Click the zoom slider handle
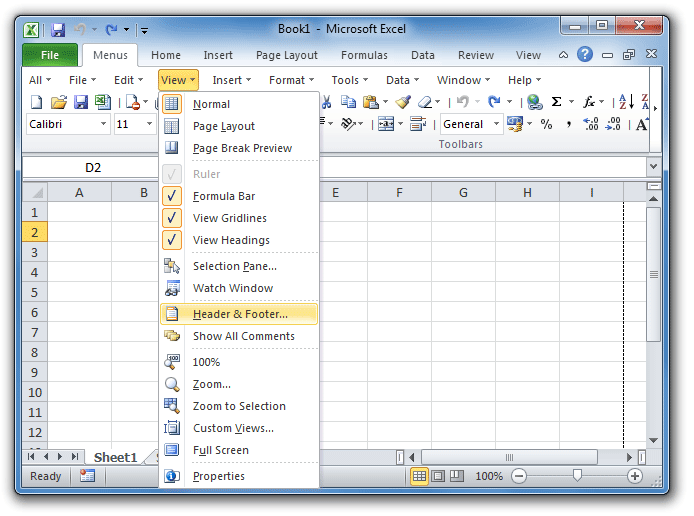Viewport: 694px width, 516px height. [577, 477]
